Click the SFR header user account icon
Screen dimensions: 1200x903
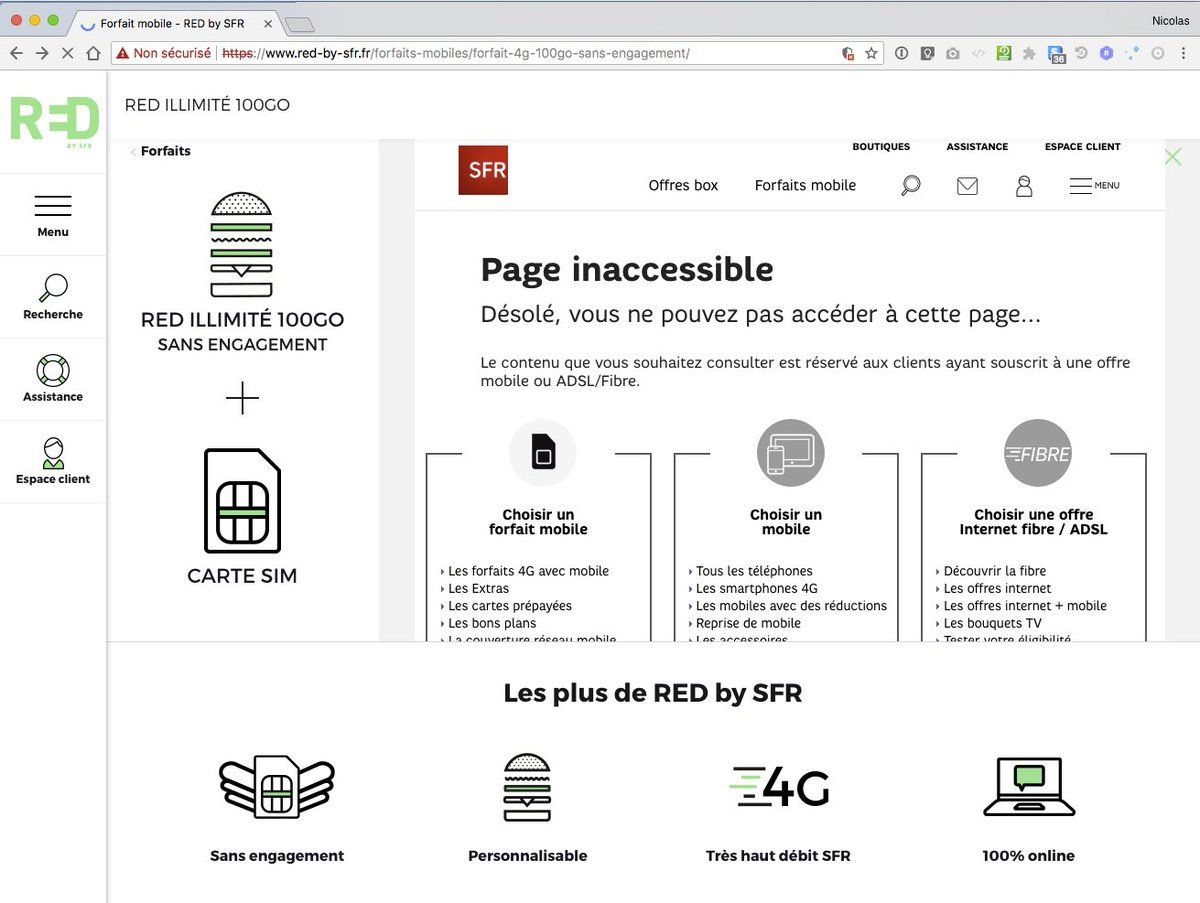pyautogui.click(x=1024, y=186)
